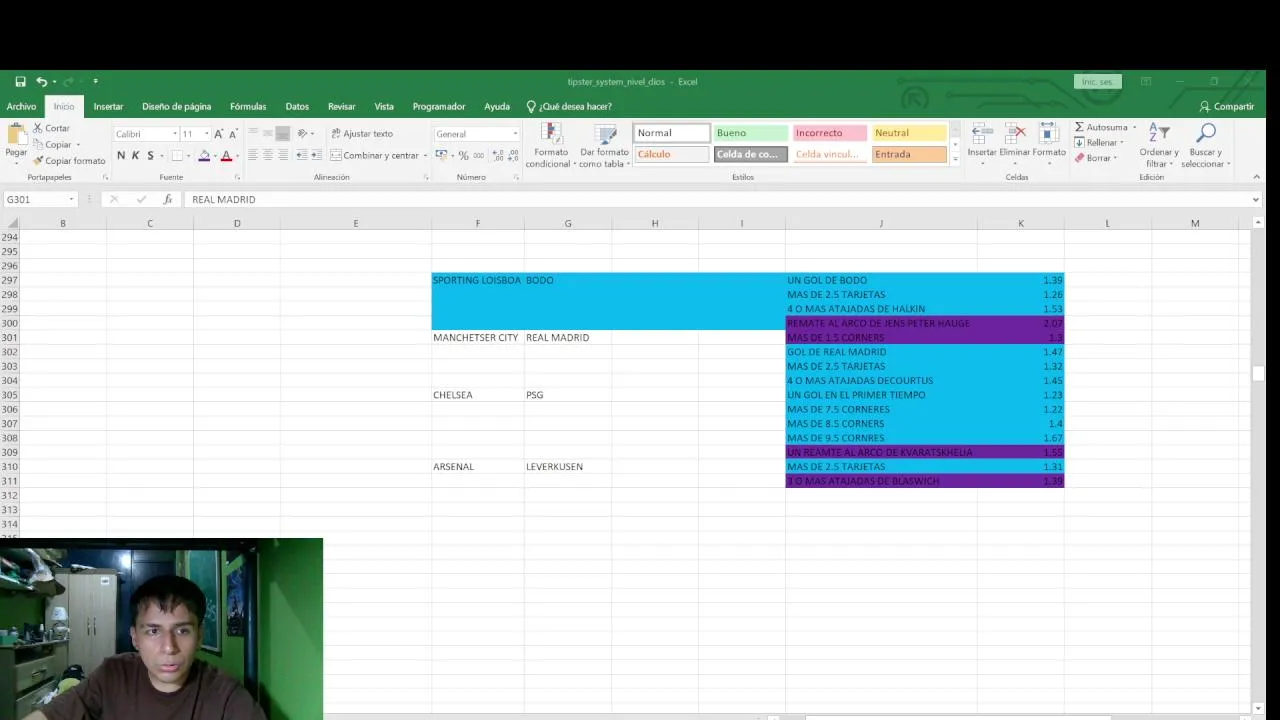Center text horizontally

tap(268, 155)
